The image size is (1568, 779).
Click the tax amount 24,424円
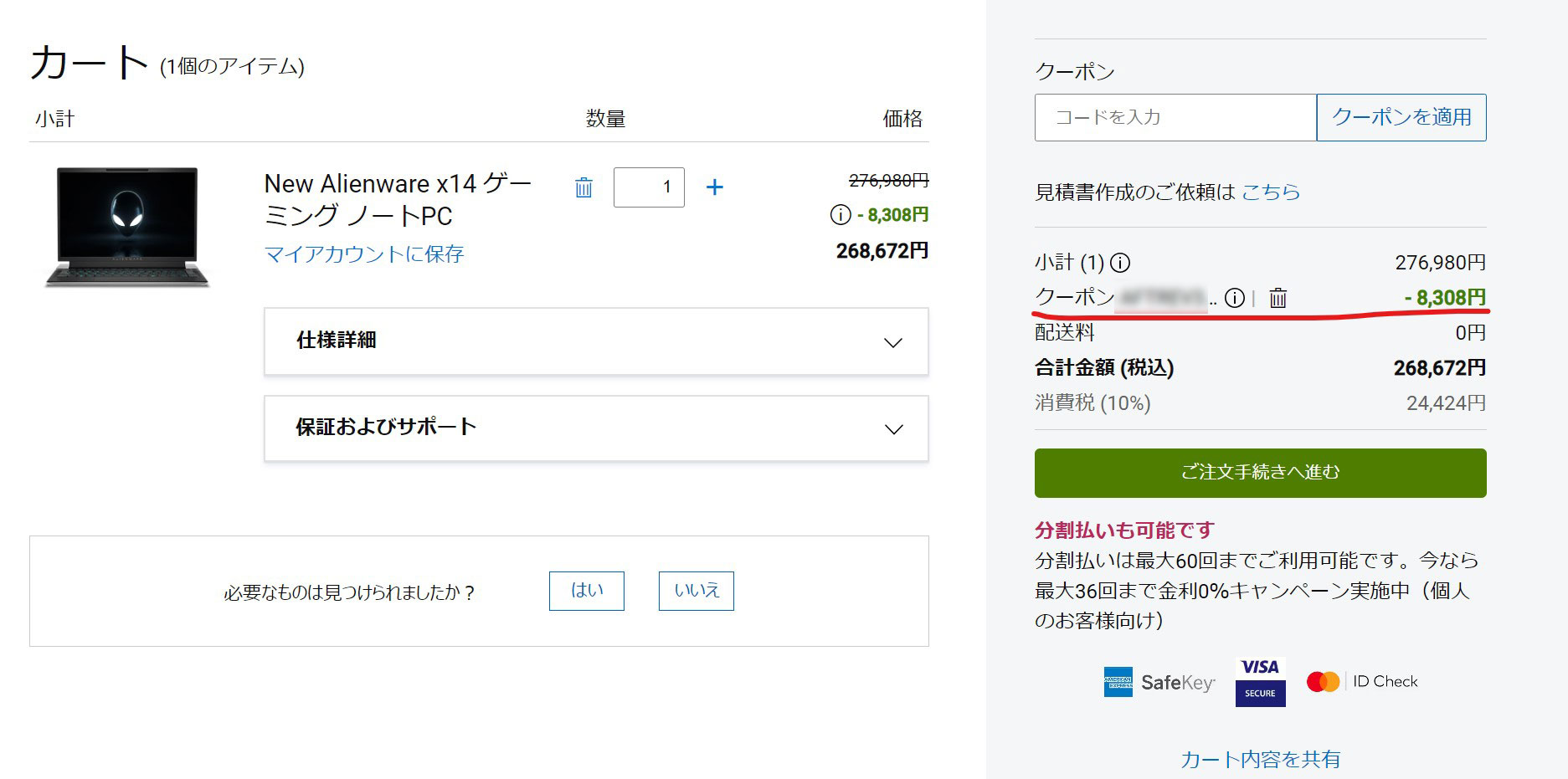click(x=1446, y=403)
